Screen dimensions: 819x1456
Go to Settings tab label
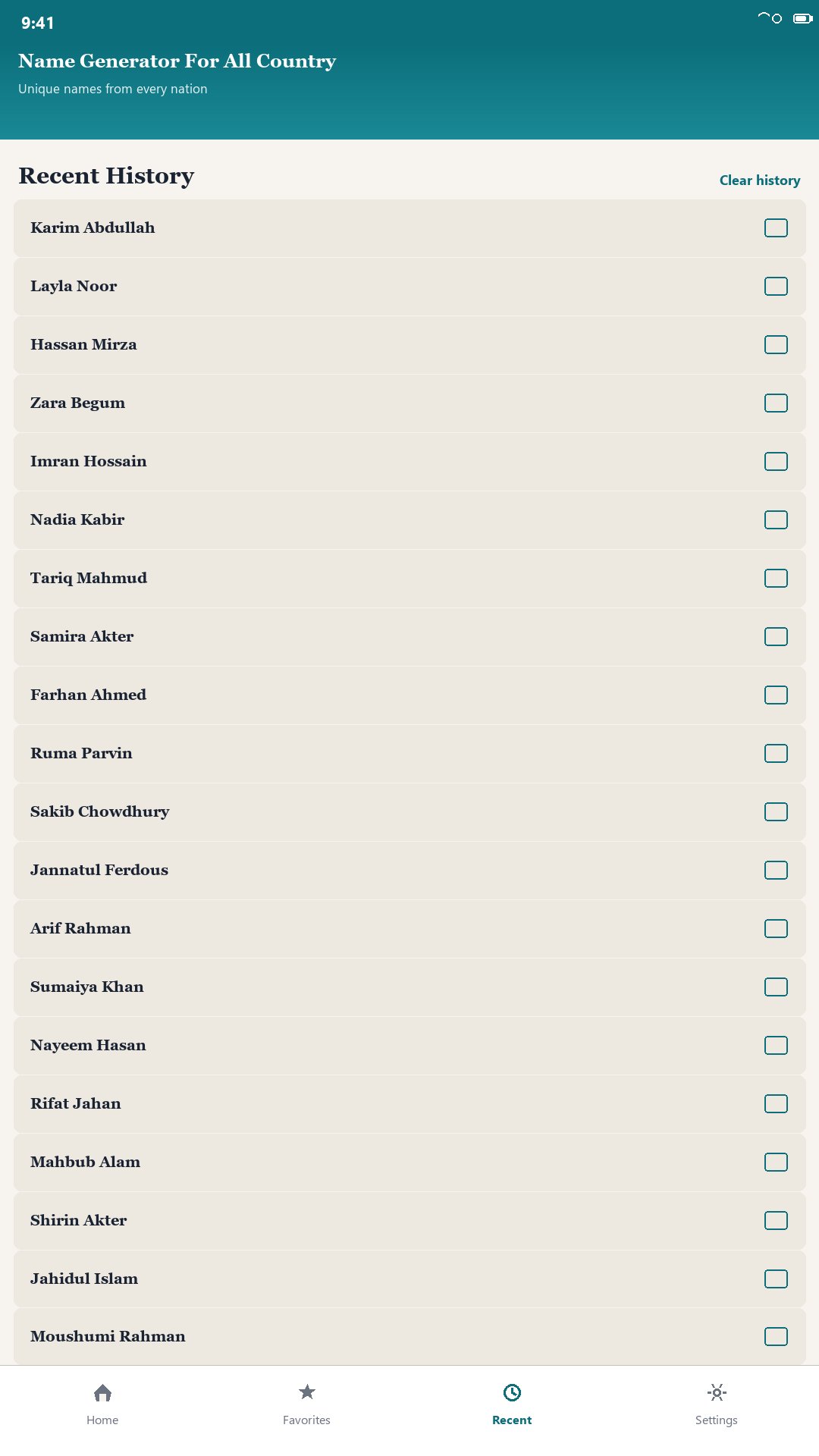click(717, 1420)
